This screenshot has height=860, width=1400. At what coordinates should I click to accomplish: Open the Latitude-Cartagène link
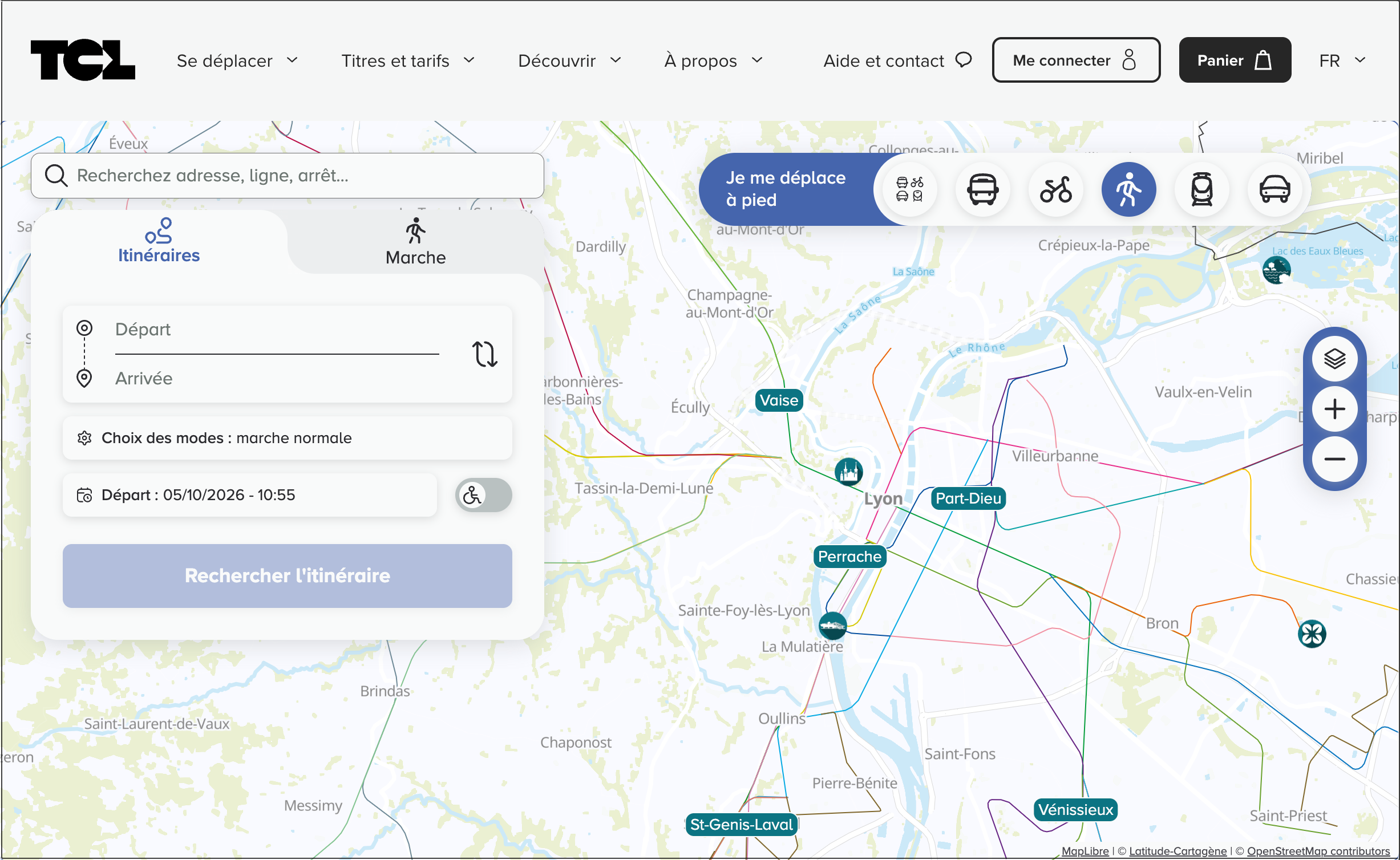[x=1178, y=851]
